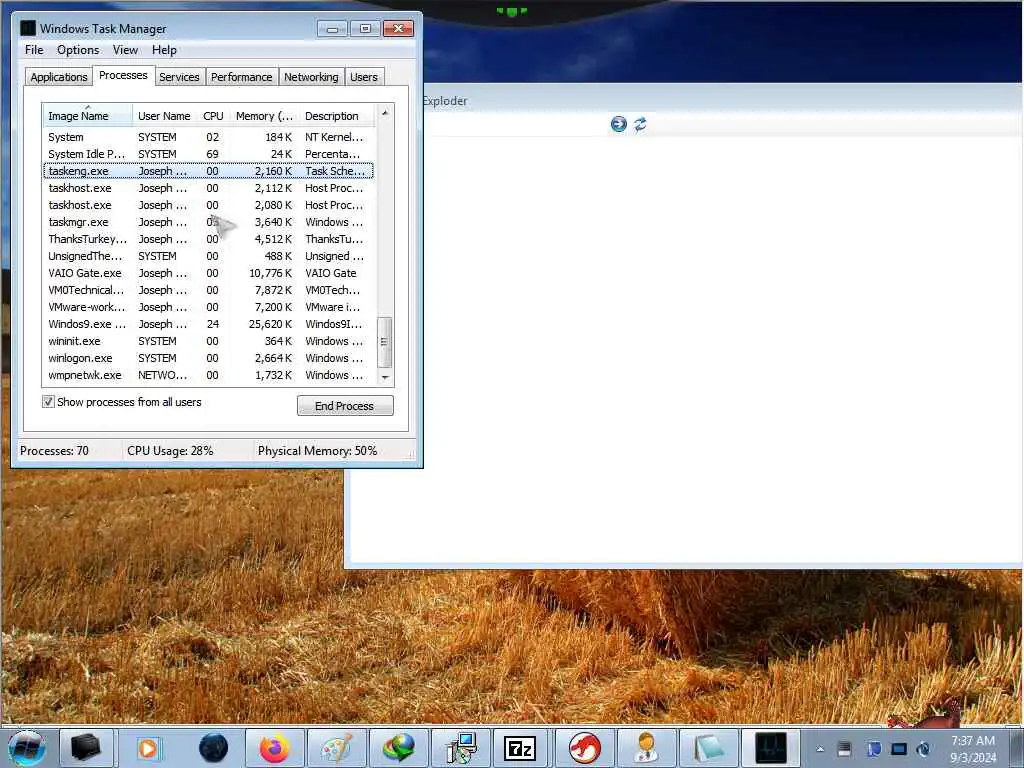Sort by User Name column header
The width and height of the screenshot is (1024, 768).
[x=165, y=116]
